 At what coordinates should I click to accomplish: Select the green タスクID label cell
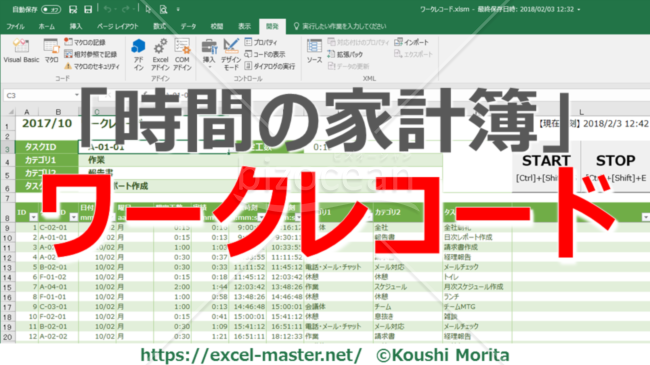point(46,147)
